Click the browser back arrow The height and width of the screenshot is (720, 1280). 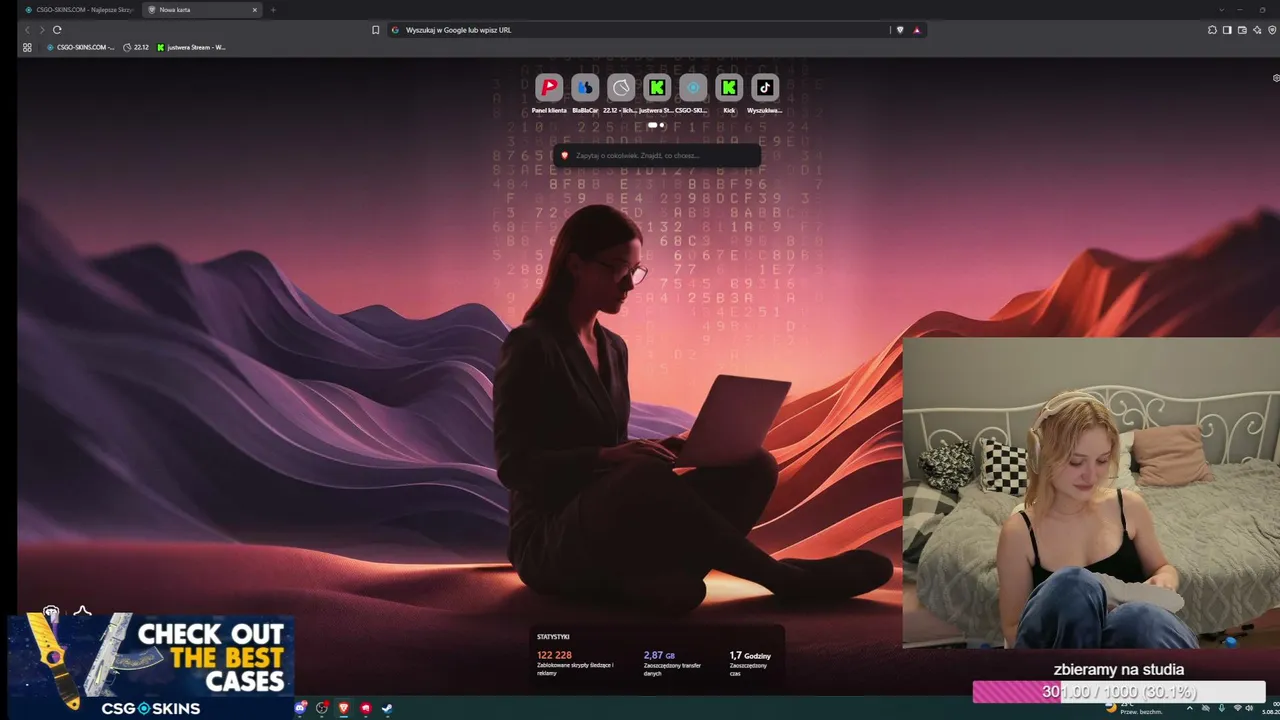click(x=27, y=30)
